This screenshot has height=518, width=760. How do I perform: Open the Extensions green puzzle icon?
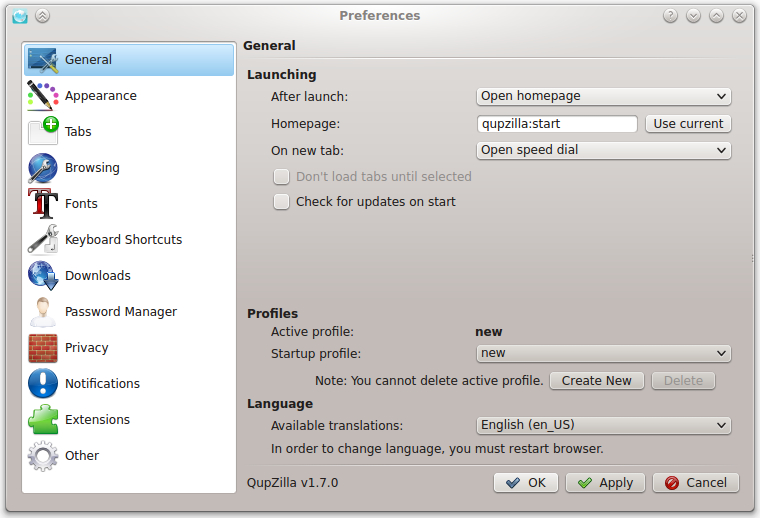pyautogui.click(x=43, y=419)
